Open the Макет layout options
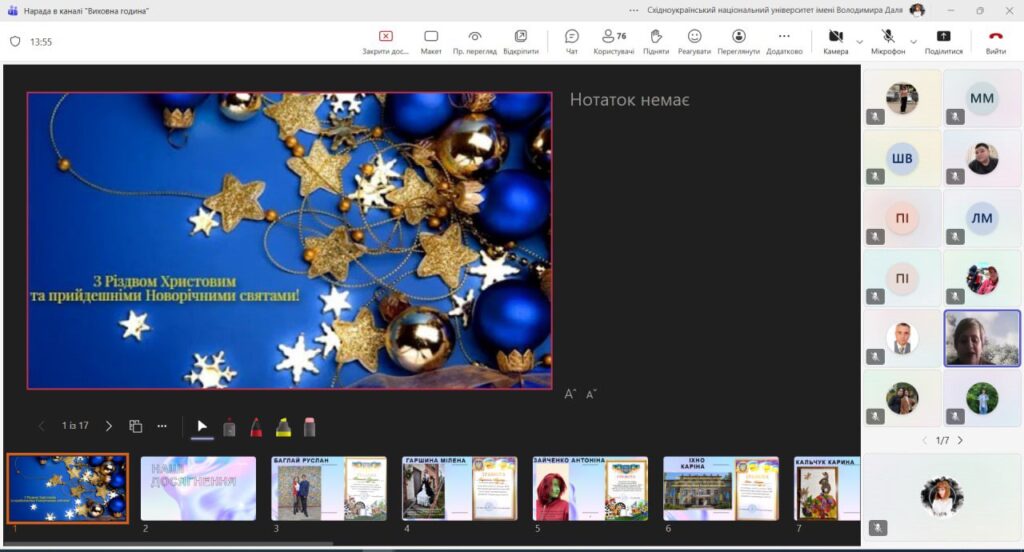 click(431, 41)
